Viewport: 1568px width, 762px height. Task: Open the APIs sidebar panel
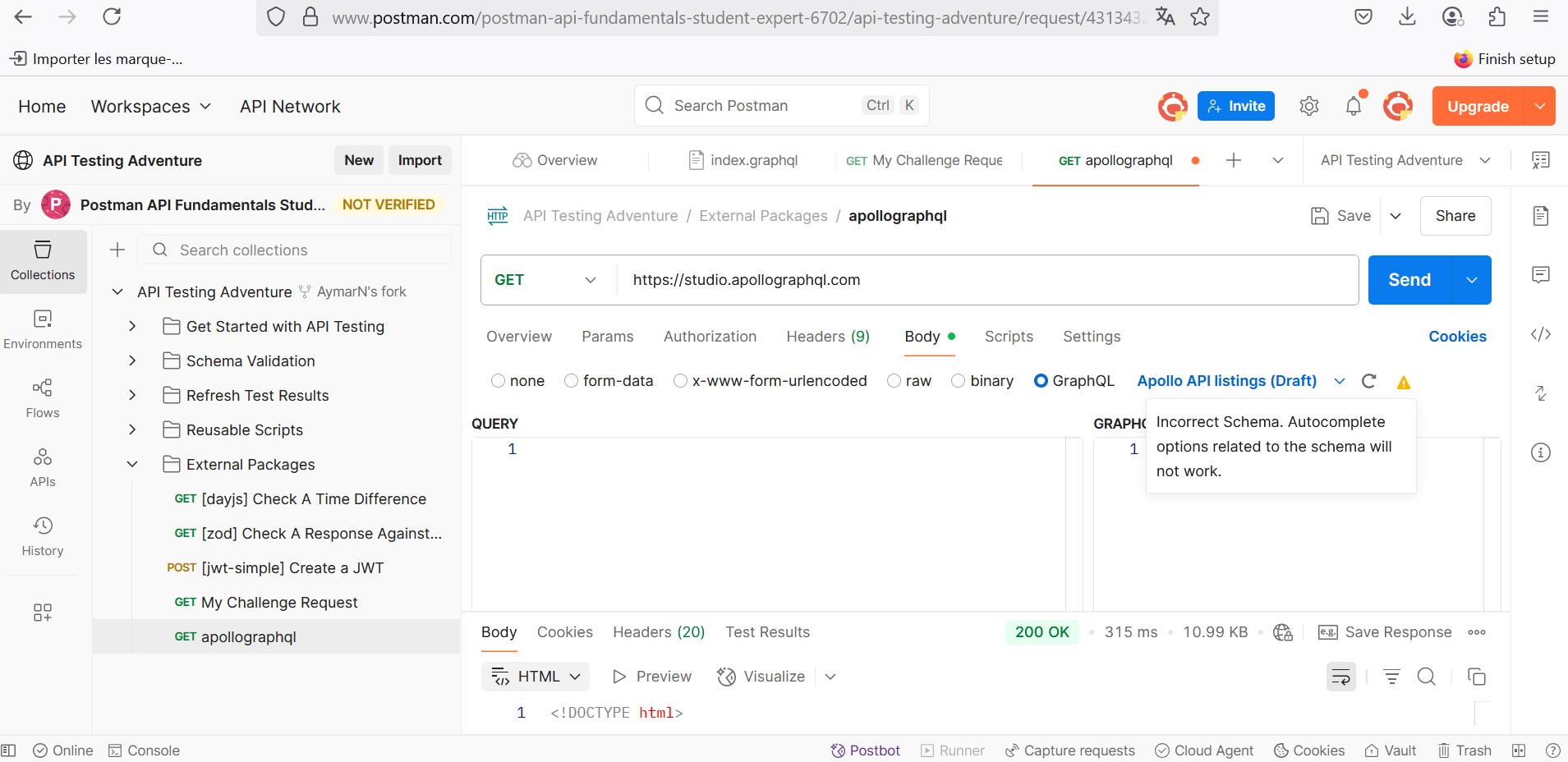tap(43, 468)
